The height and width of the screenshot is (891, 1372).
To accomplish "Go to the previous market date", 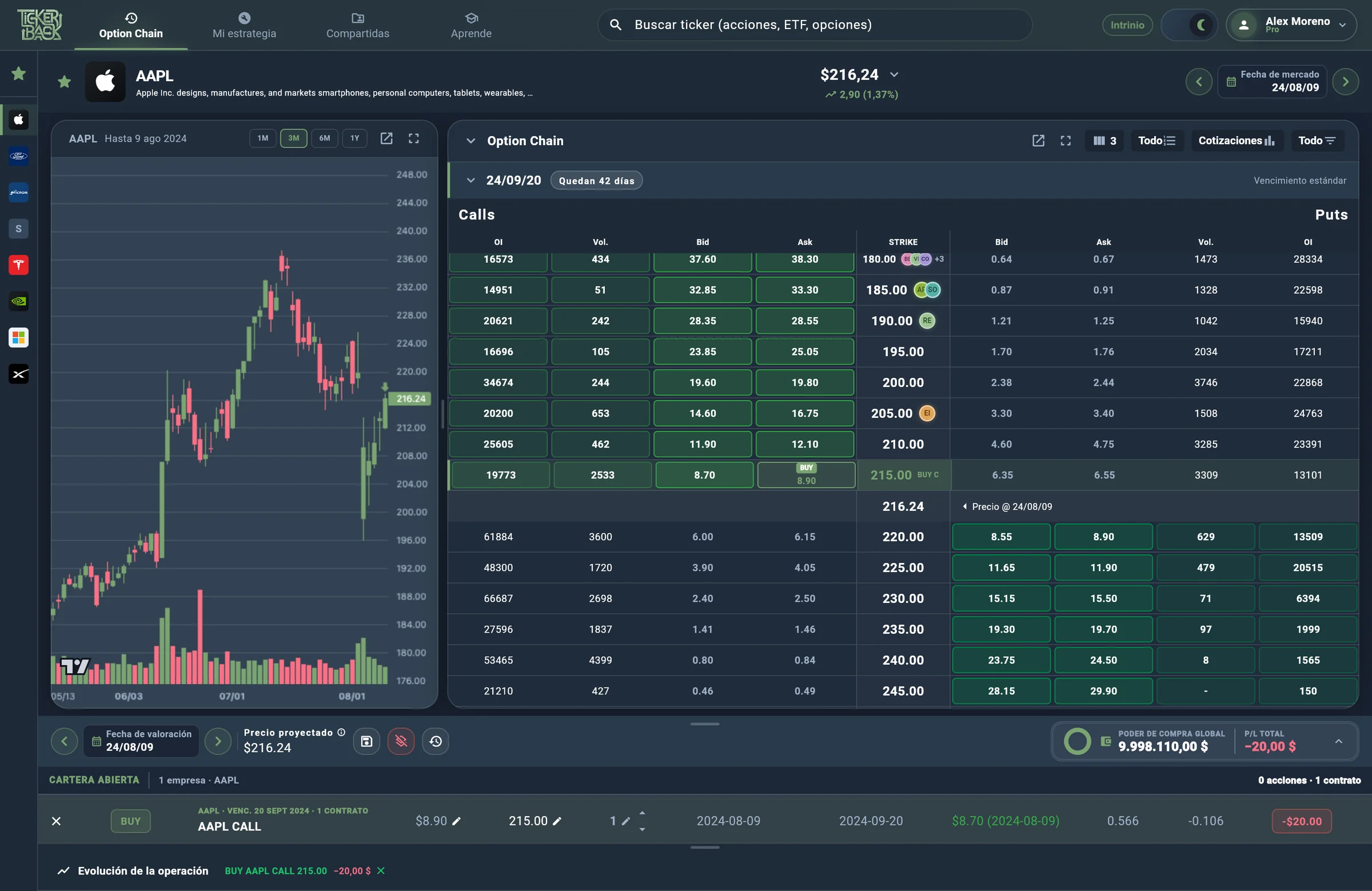I will coord(1199,82).
